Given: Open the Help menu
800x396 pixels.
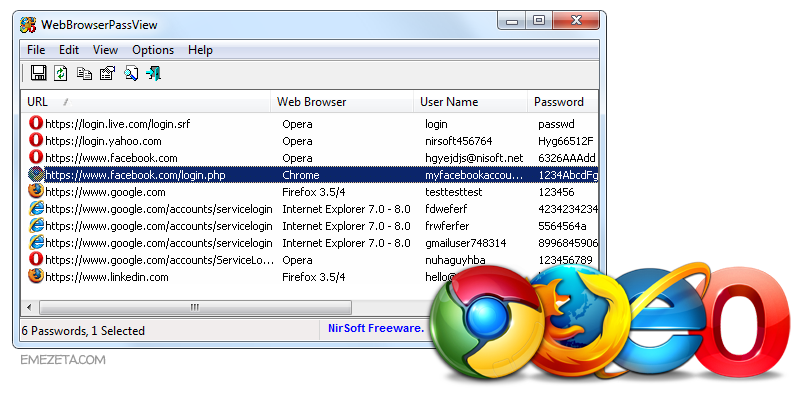Looking at the screenshot, I should (200, 50).
